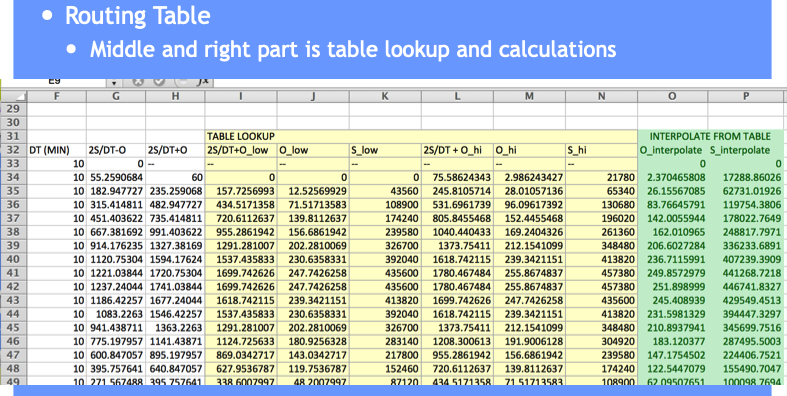Click cell with value 12.52569929
This screenshot has height=396, width=787.
(x=313, y=191)
